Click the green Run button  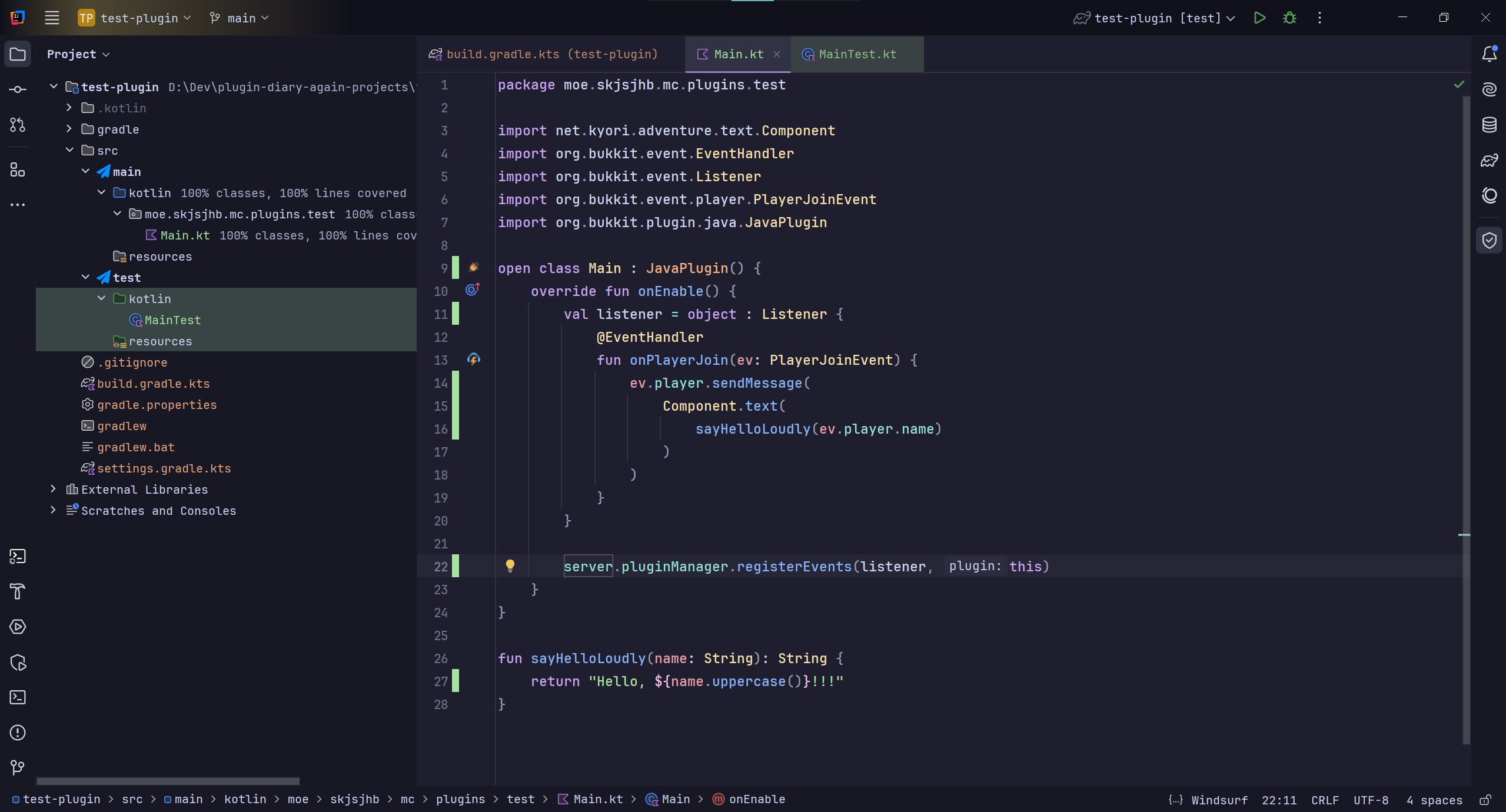pyautogui.click(x=1259, y=18)
